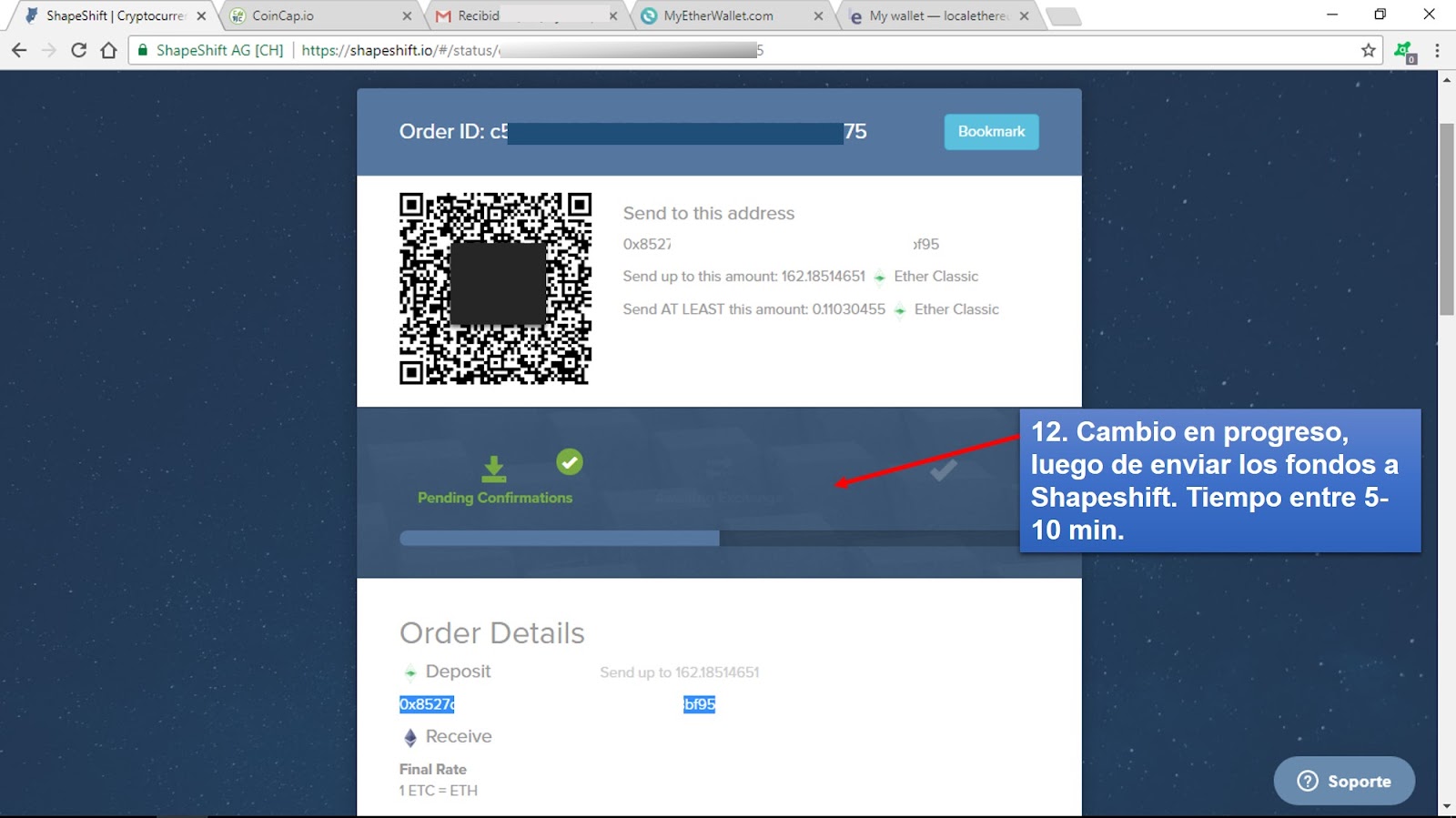
Task: Close the Recibid tab
Action: point(613,15)
